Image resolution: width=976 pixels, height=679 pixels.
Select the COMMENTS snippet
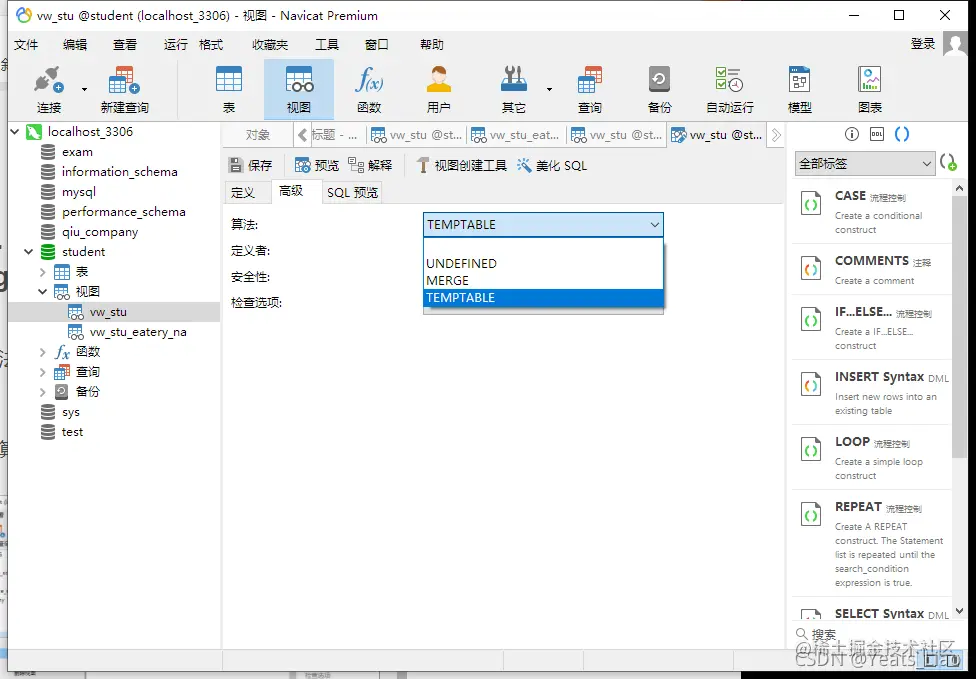point(872,269)
